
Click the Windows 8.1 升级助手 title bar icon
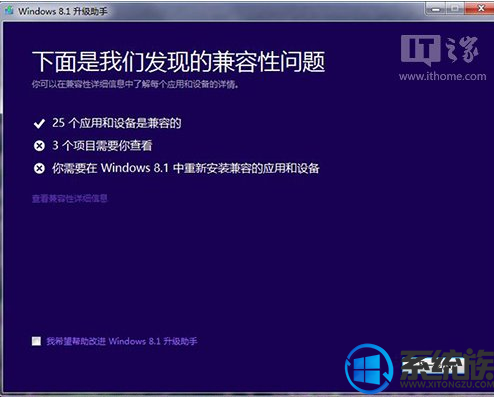(9, 10)
